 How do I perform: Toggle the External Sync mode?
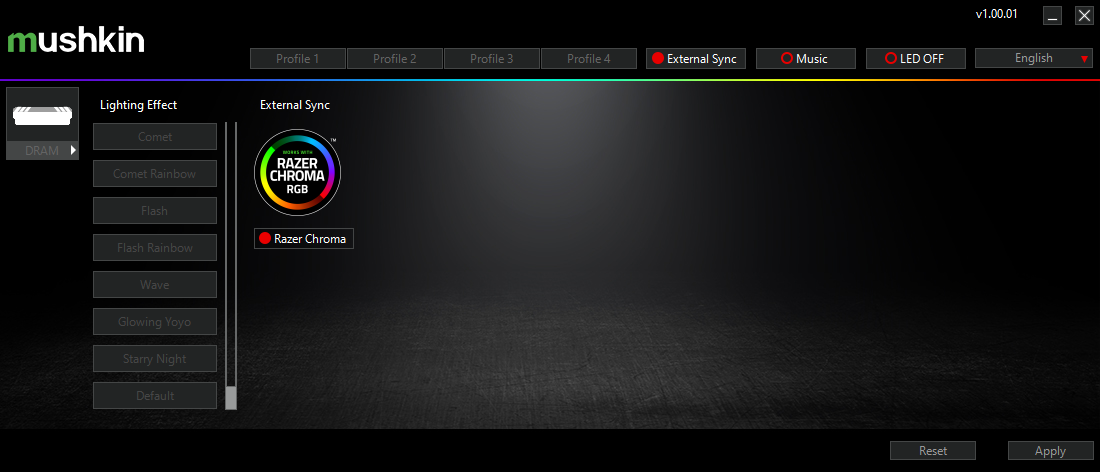(695, 58)
